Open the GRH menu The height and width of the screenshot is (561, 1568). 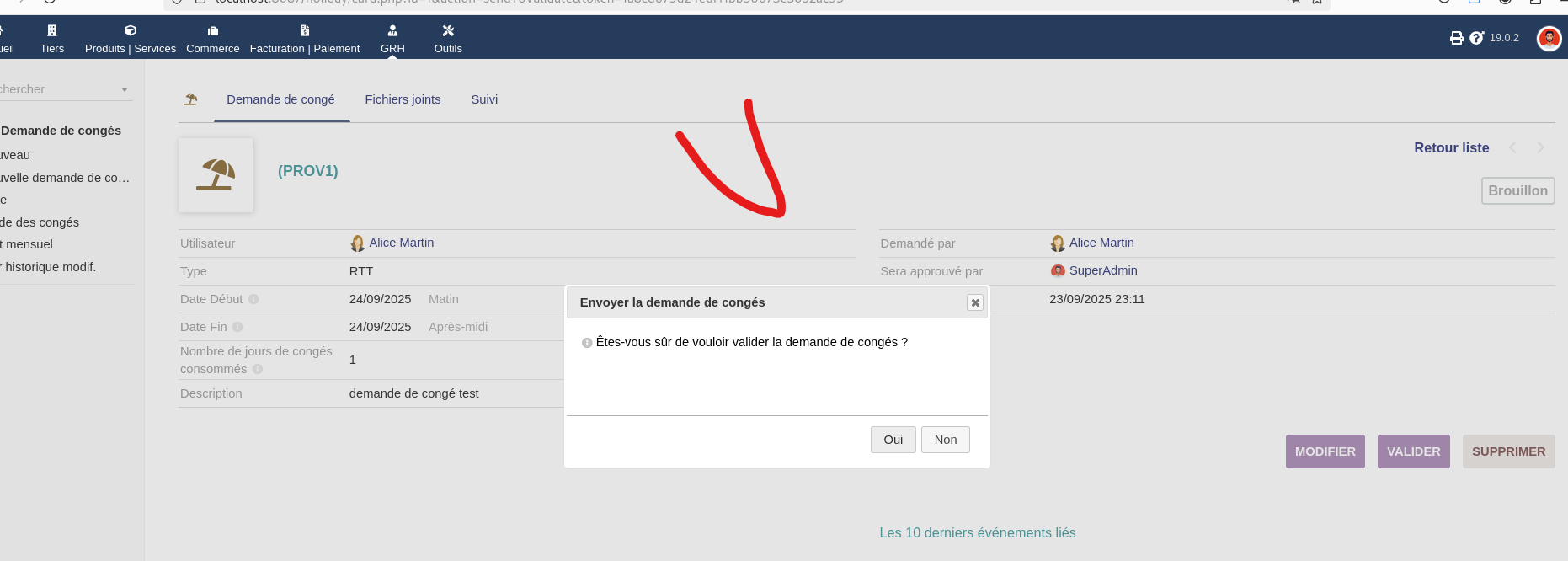pos(392,39)
